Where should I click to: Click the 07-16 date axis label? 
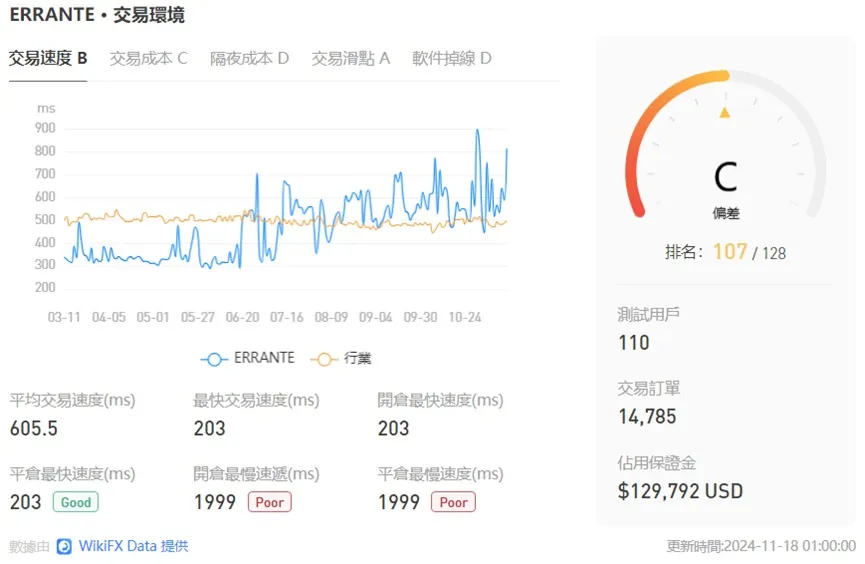coord(286,317)
